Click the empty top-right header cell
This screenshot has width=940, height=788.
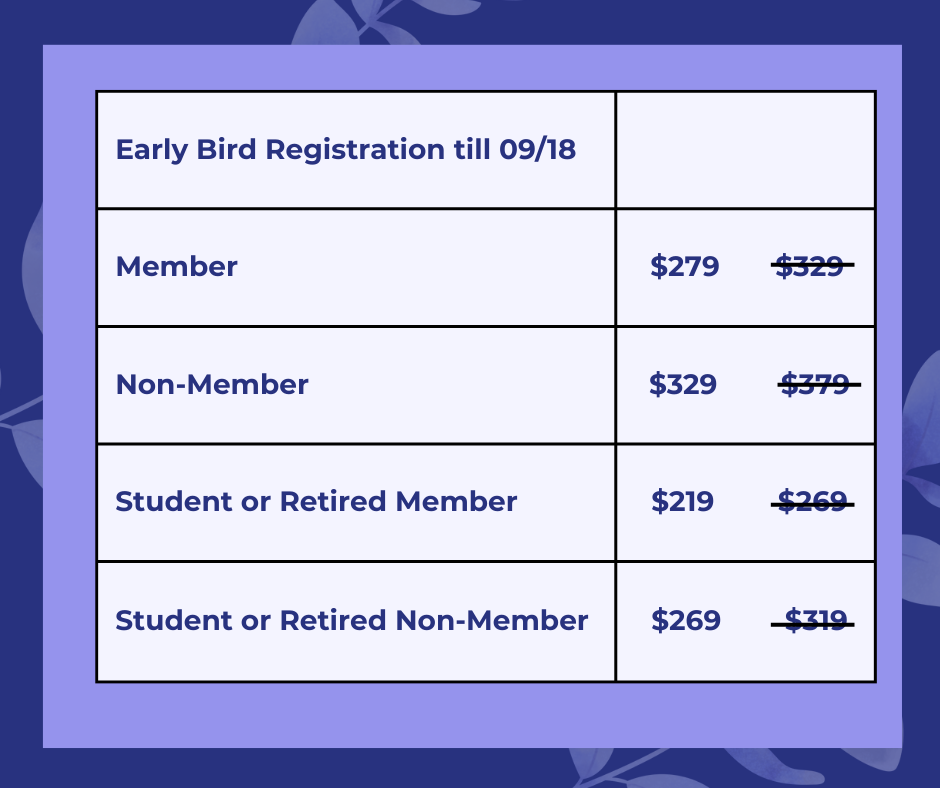pos(745,150)
